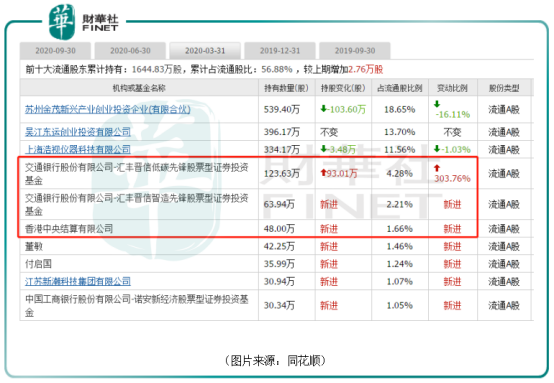Open the 吴江东运创业投资有限公司 link
The image size is (554, 383).
pos(78,132)
